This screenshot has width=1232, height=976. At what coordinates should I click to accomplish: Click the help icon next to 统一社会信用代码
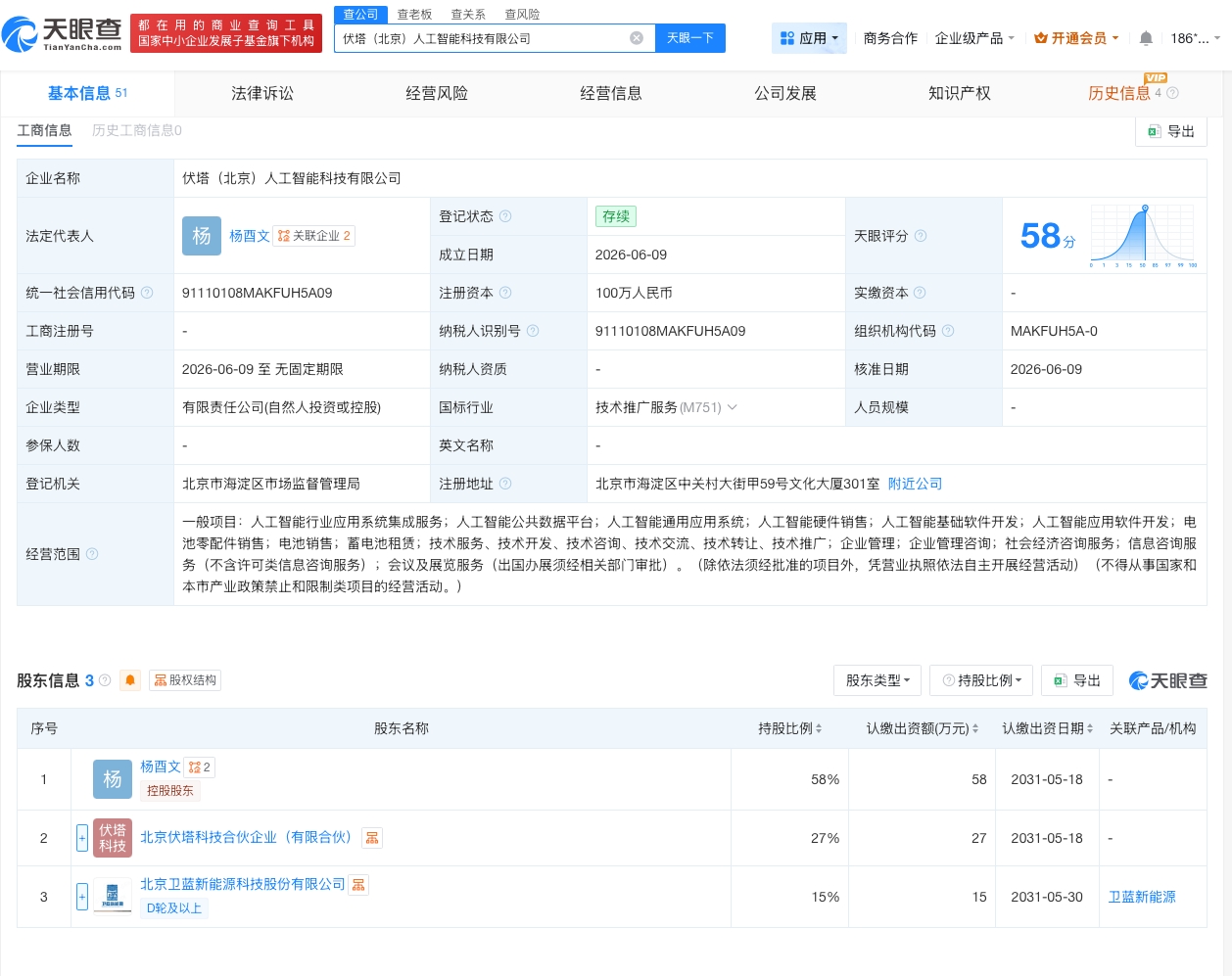147,293
